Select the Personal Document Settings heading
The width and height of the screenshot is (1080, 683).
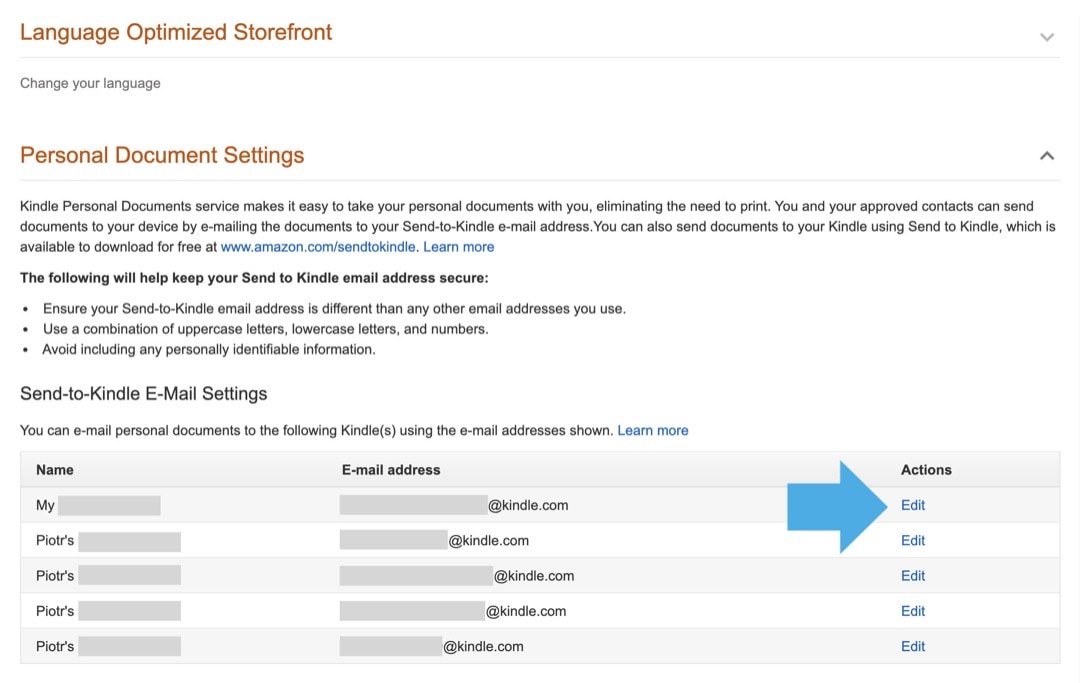pyautogui.click(x=162, y=155)
